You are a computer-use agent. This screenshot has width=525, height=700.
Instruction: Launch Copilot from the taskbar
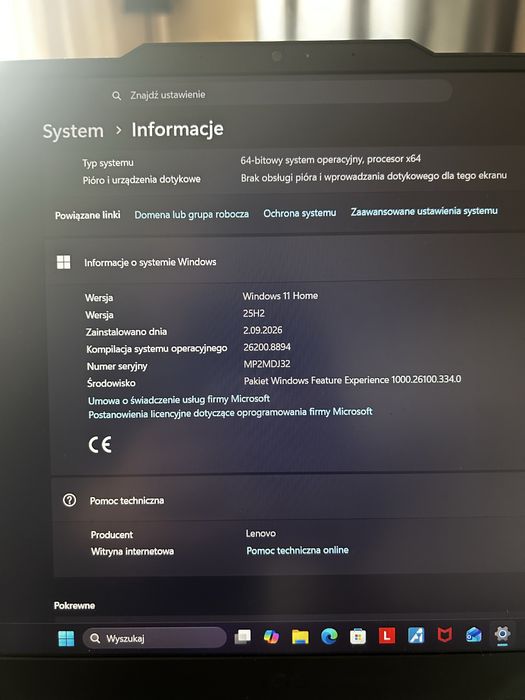[271, 637]
